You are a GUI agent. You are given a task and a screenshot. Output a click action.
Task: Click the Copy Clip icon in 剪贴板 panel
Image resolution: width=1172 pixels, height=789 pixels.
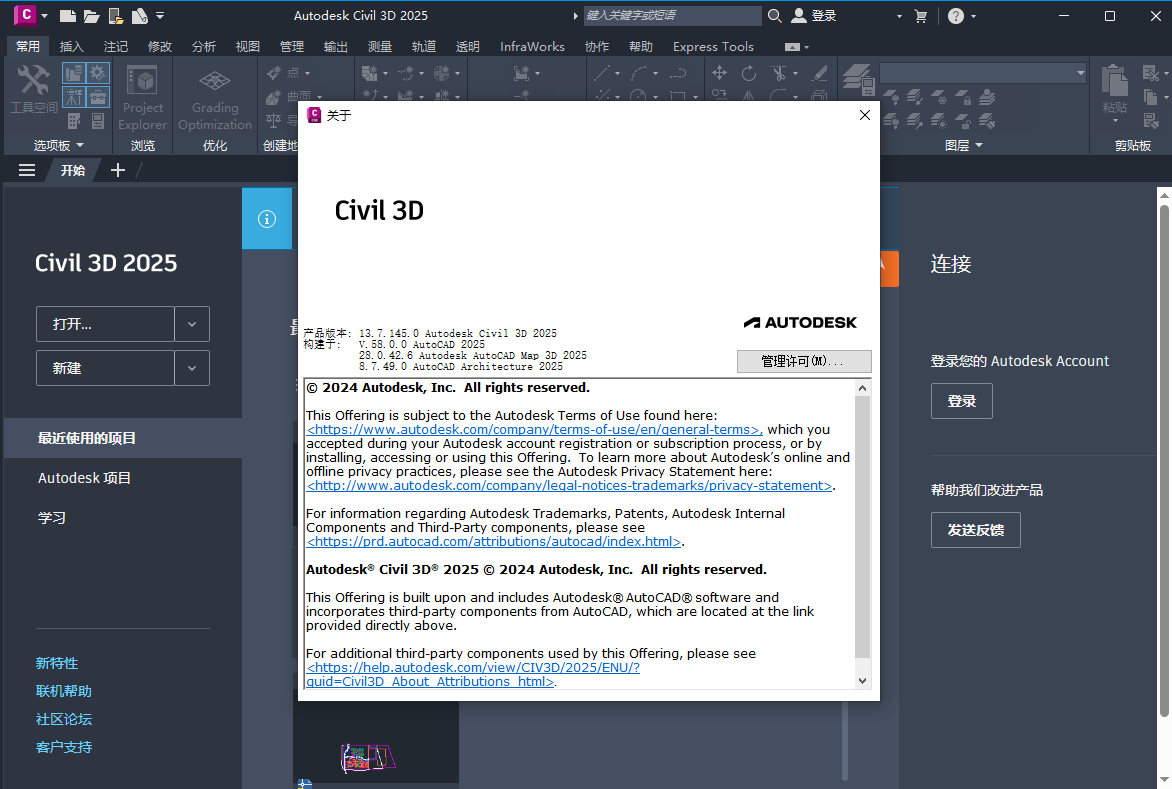[x=1150, y=97]
